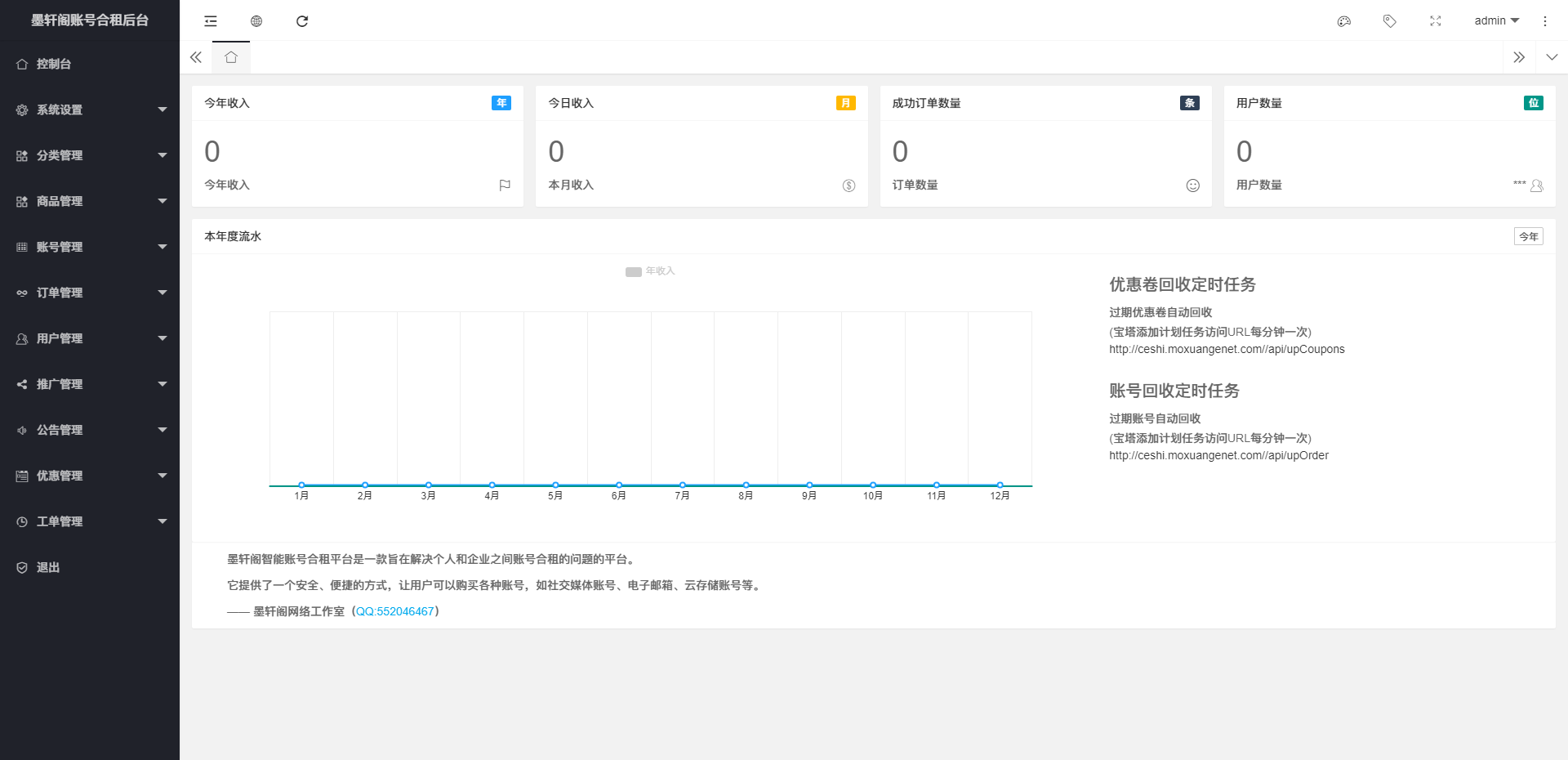Click the 公告管理 speaker icon
Image resolution: width=1568 pixels, height=760 pixels.
click(22, 430)
